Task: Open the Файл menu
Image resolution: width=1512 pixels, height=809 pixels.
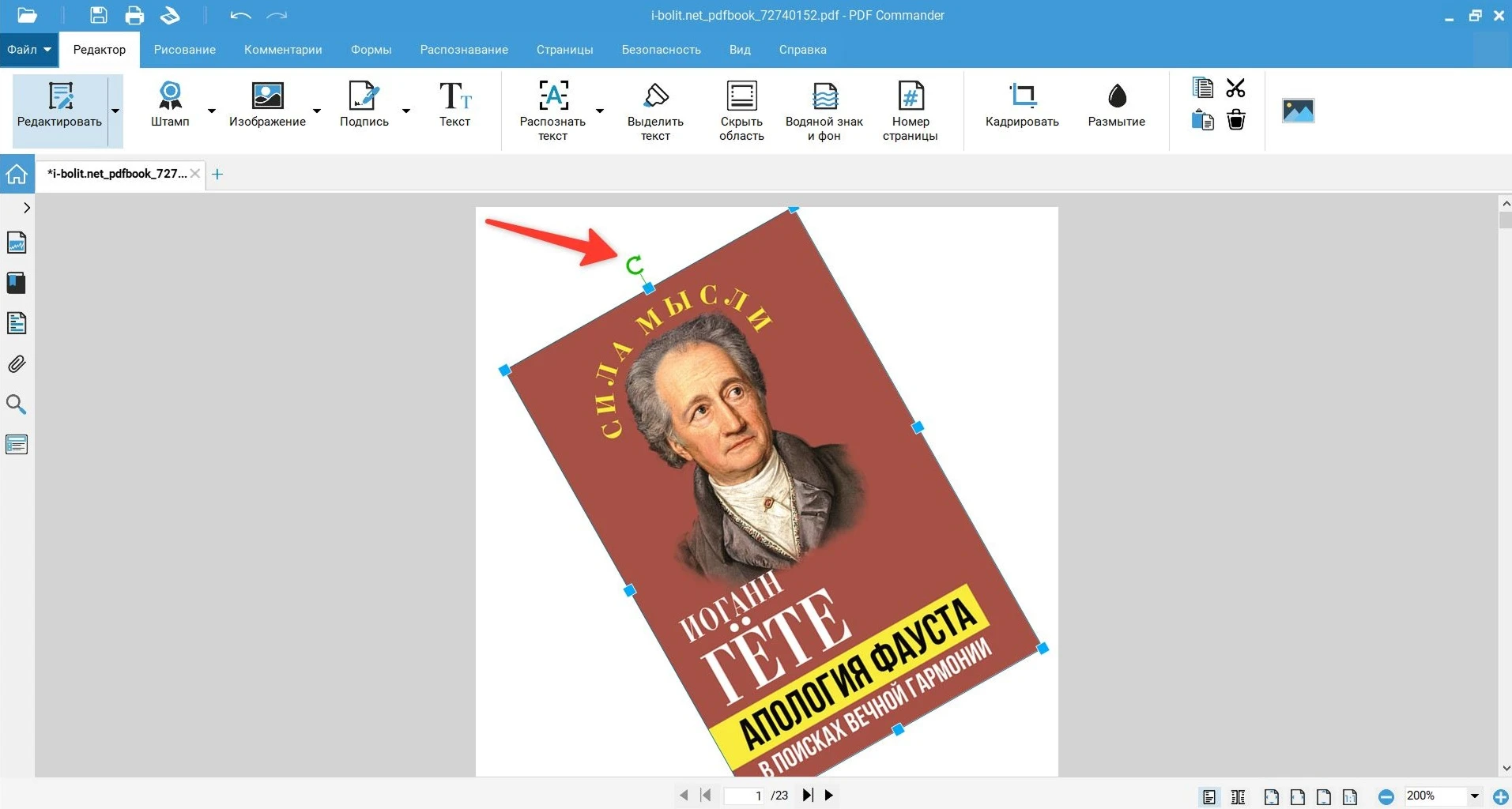Action: coord(29,50)
